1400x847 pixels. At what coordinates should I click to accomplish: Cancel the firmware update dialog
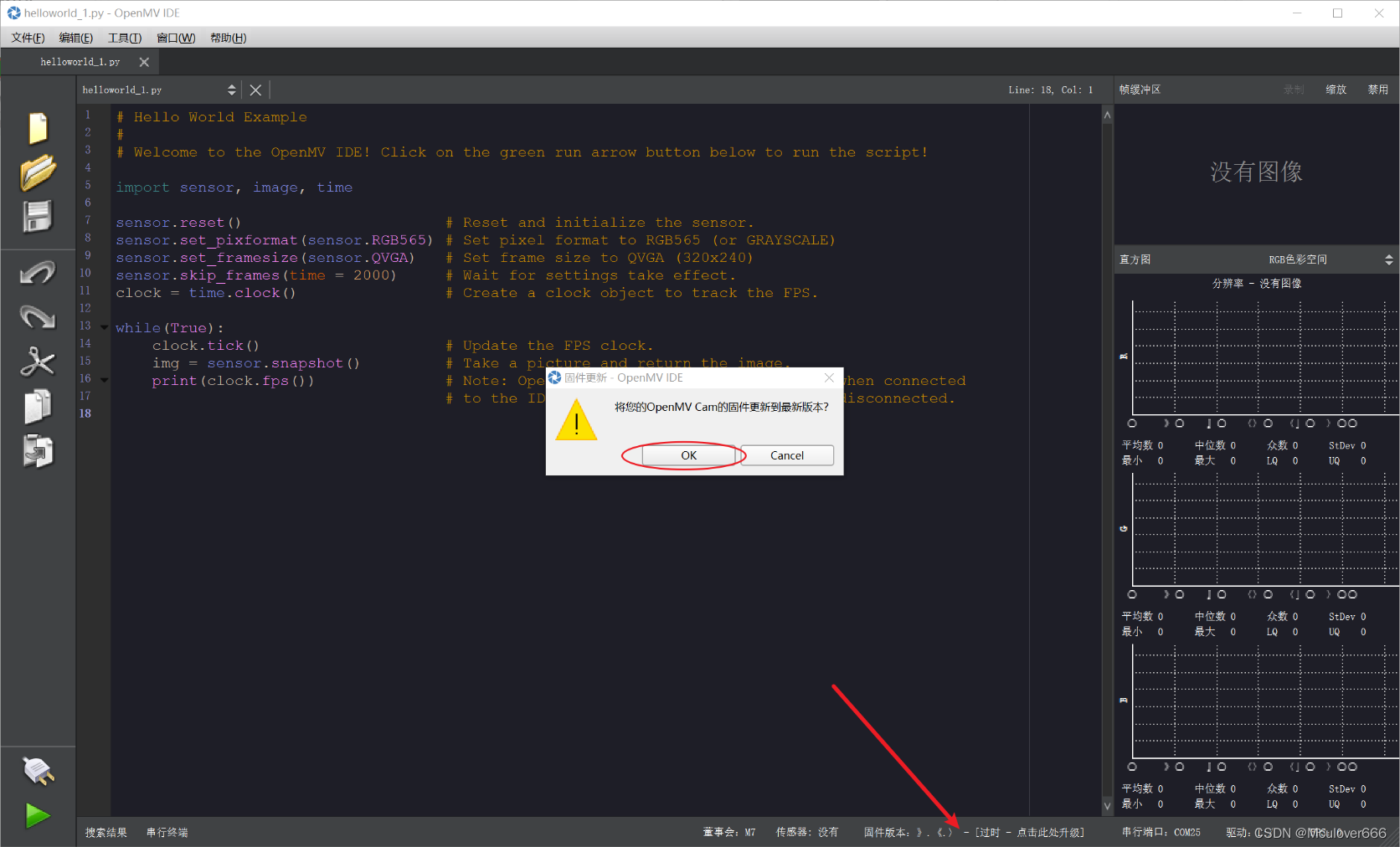(x=787, y=455)
